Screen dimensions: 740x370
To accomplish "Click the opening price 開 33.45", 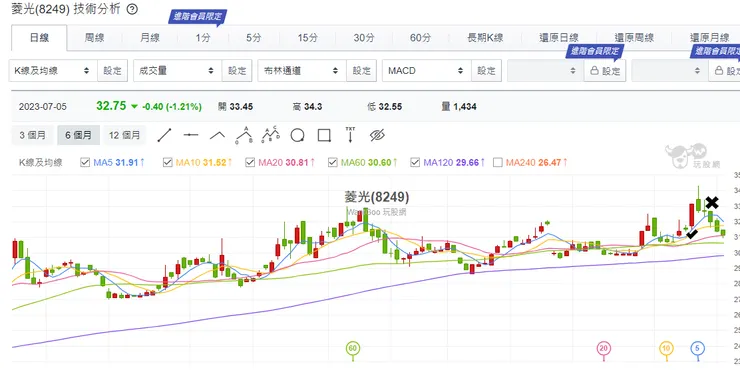I will tap(235, 107).
